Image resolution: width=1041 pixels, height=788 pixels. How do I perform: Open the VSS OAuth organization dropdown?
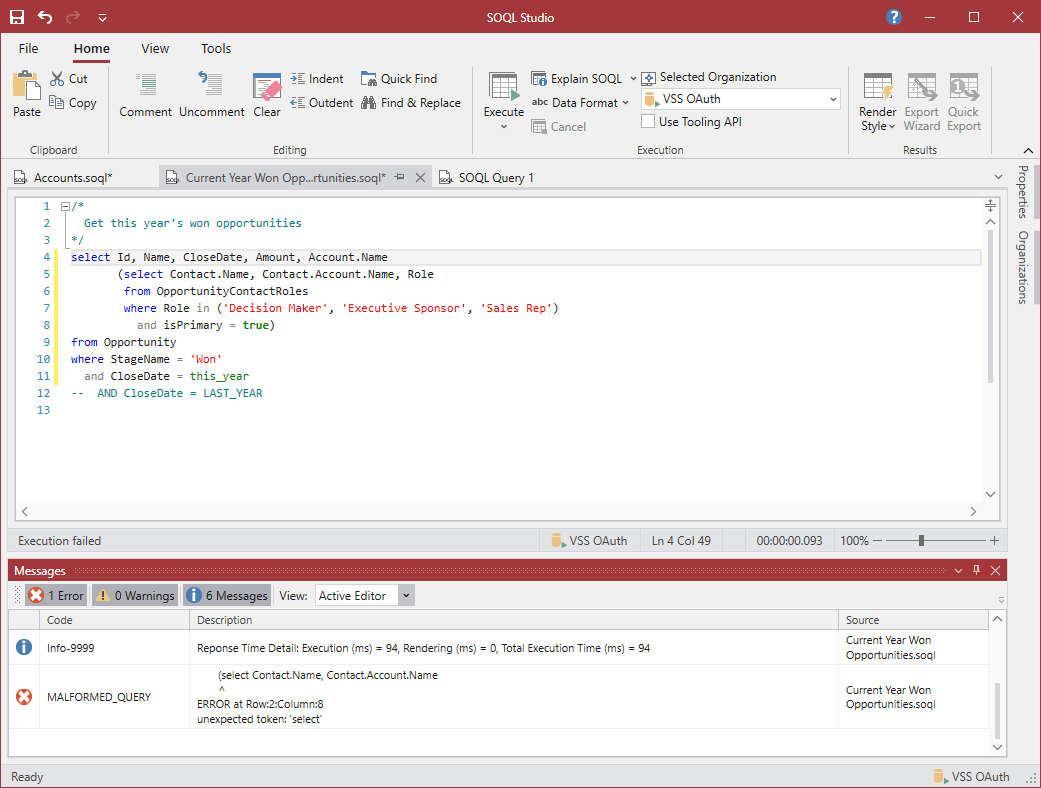(x=834, y=98)
